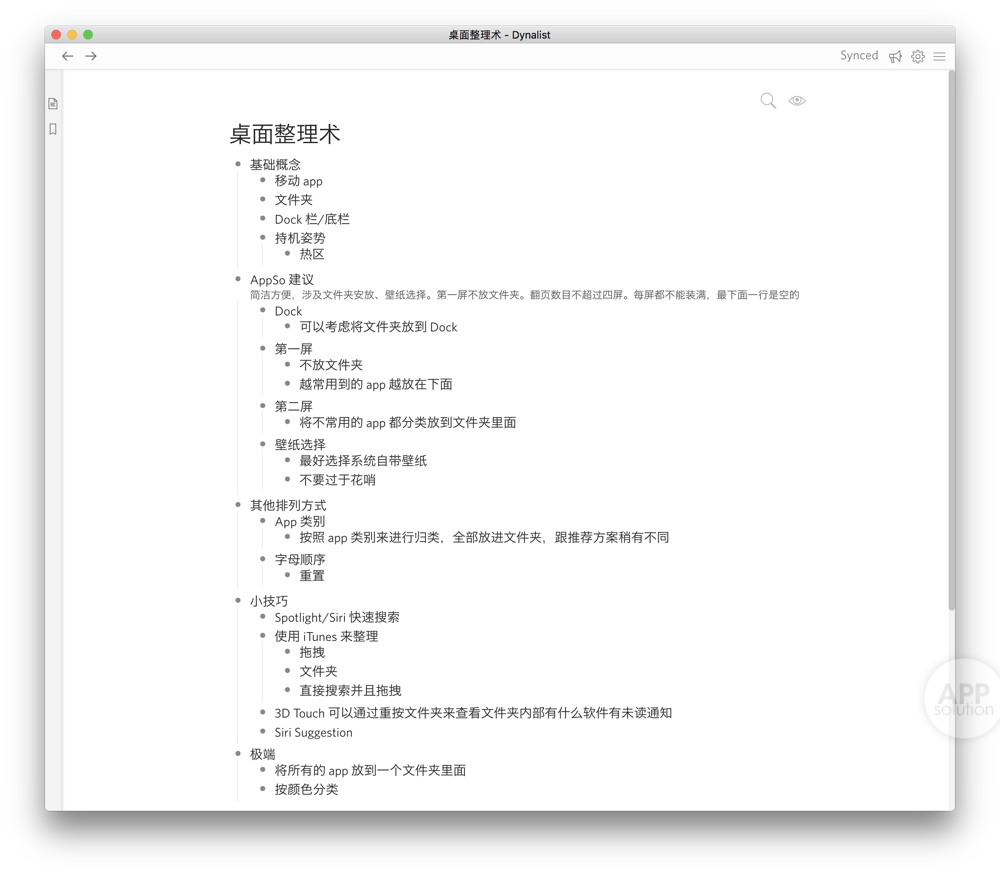The height and width of the screenshot is (875, 1000).
Task: Click the back navigation arrow
Action: (67, 56)
